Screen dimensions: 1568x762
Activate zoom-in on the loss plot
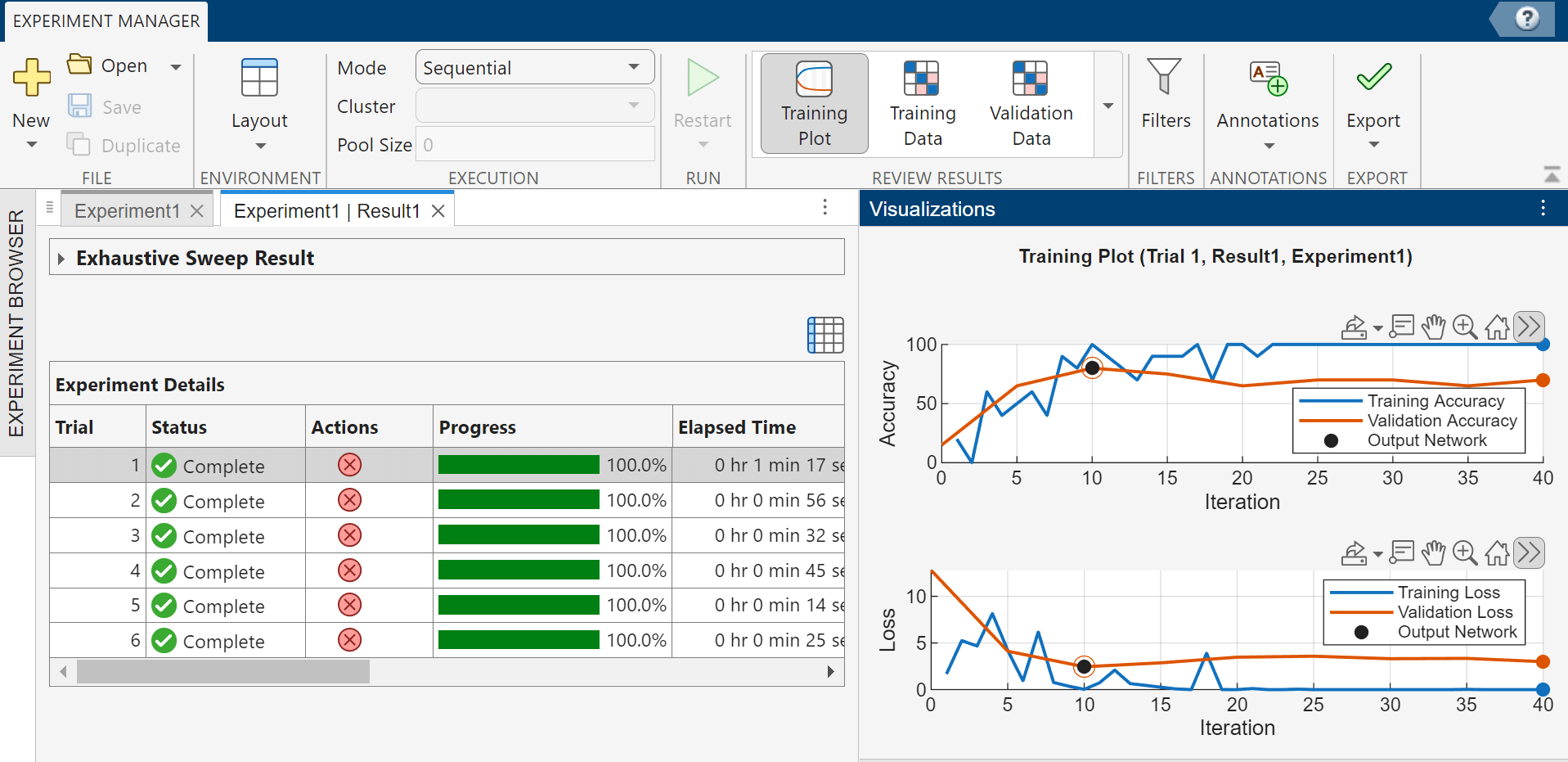[1465, 552]
